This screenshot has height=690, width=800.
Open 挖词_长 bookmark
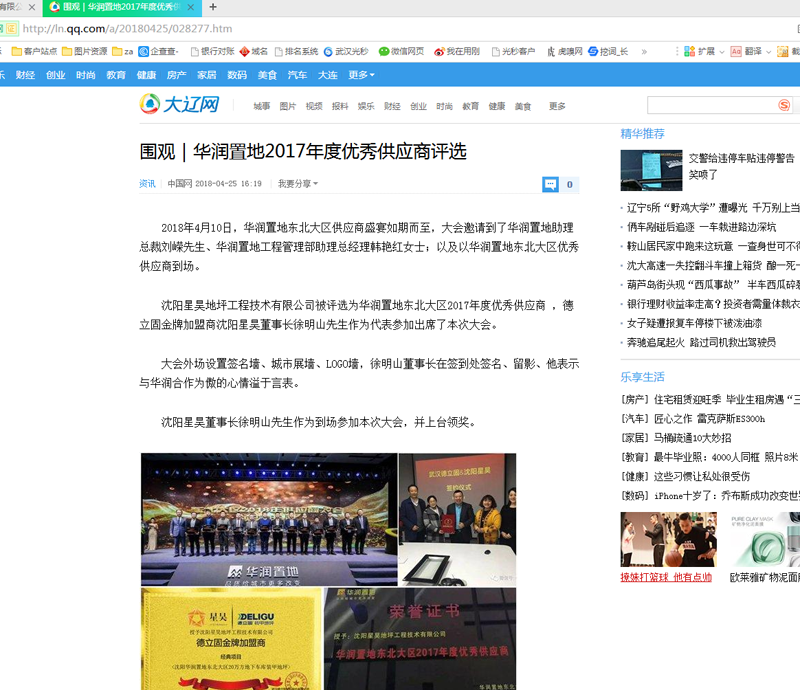click(608, 51)
